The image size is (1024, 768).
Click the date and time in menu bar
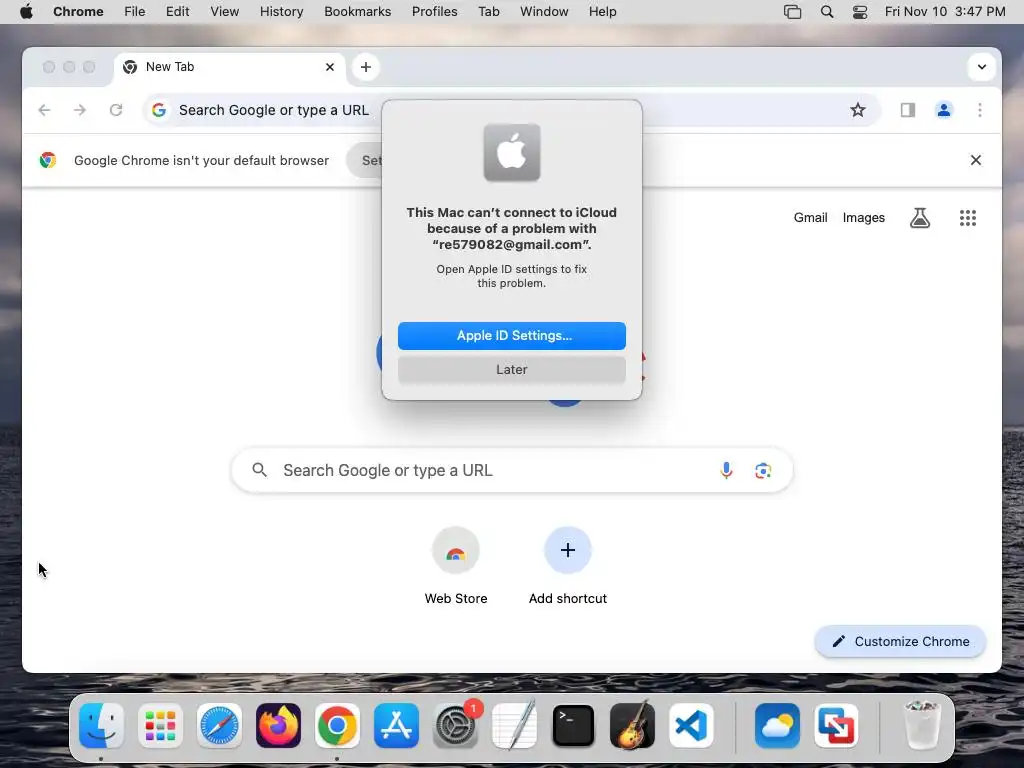click(x=944, y=11)
